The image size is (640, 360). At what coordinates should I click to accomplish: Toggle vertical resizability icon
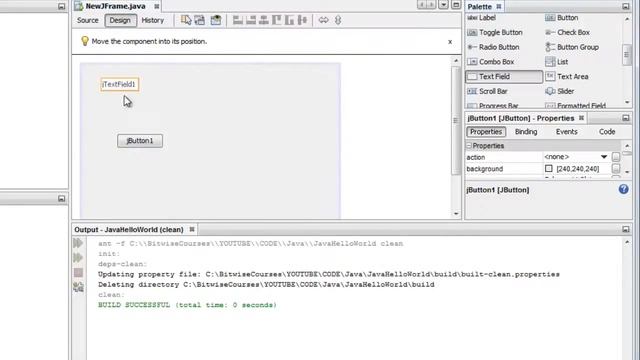coord(338,20)
